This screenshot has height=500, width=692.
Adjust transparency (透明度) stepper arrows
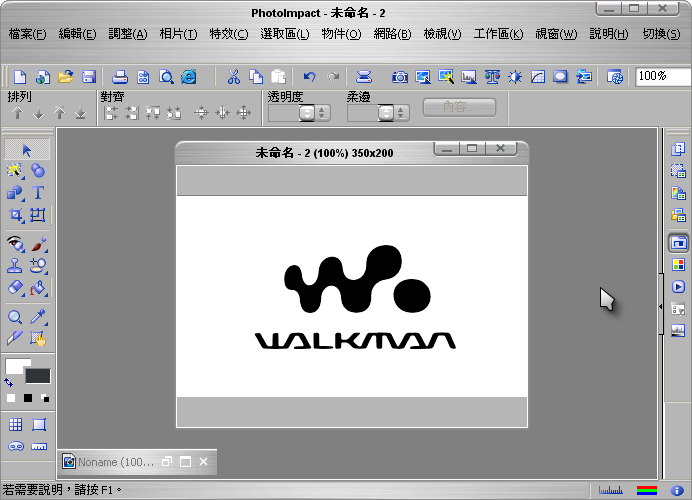[322, 113]
